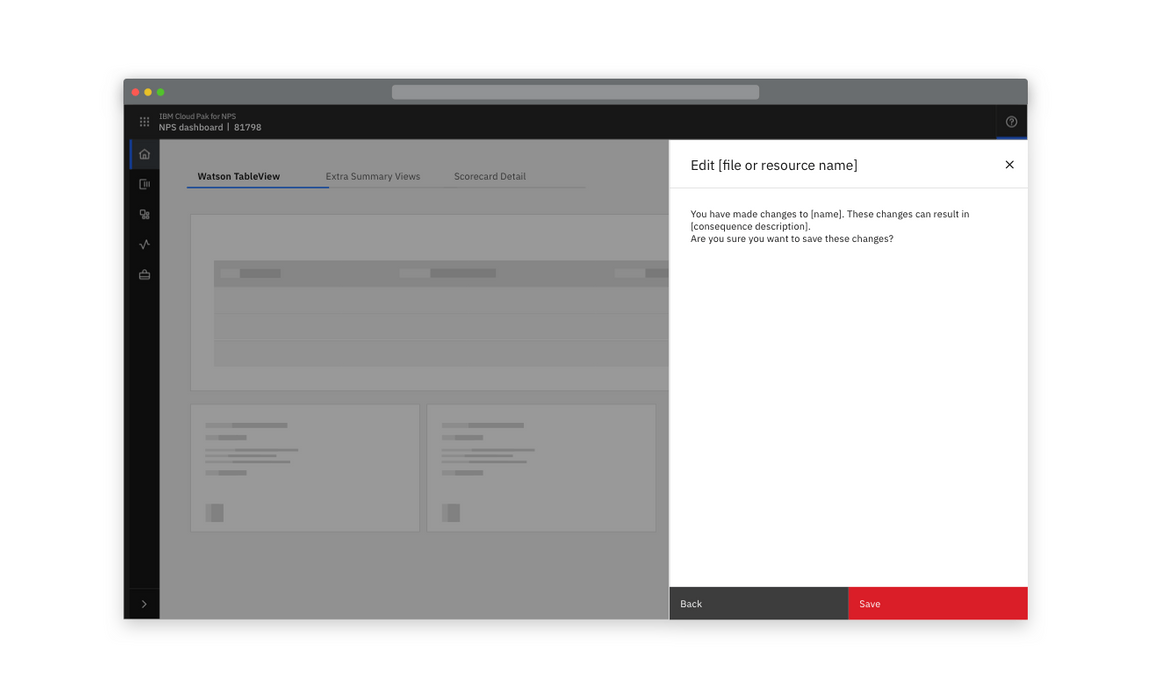Viewport: 1152px width, 699px height.
Task: Open the reports panel icon below Home
Action: pyautogui.click(x=144, y=183)
